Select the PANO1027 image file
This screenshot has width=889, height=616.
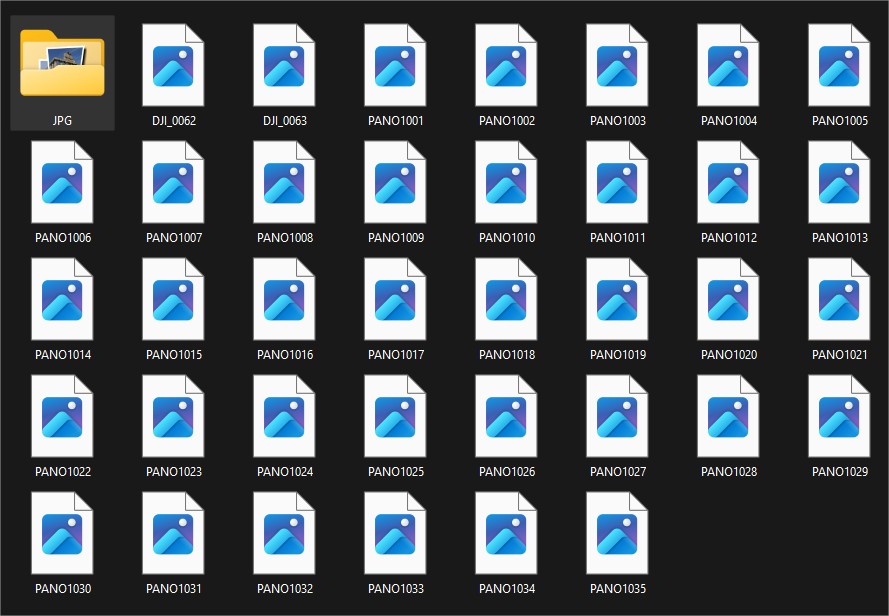coord(617,416)
